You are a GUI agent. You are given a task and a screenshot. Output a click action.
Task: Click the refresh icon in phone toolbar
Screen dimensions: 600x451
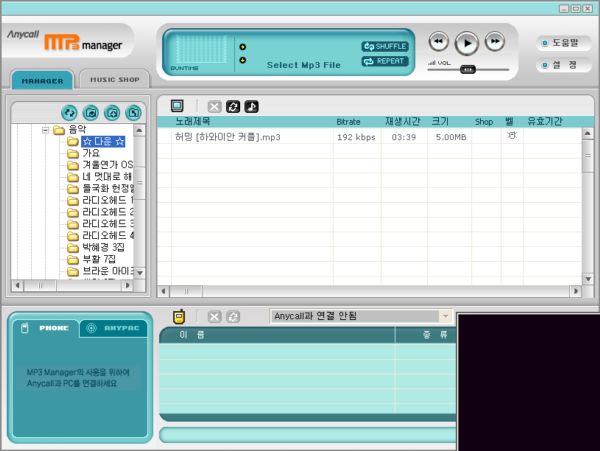tap(233, 317)
